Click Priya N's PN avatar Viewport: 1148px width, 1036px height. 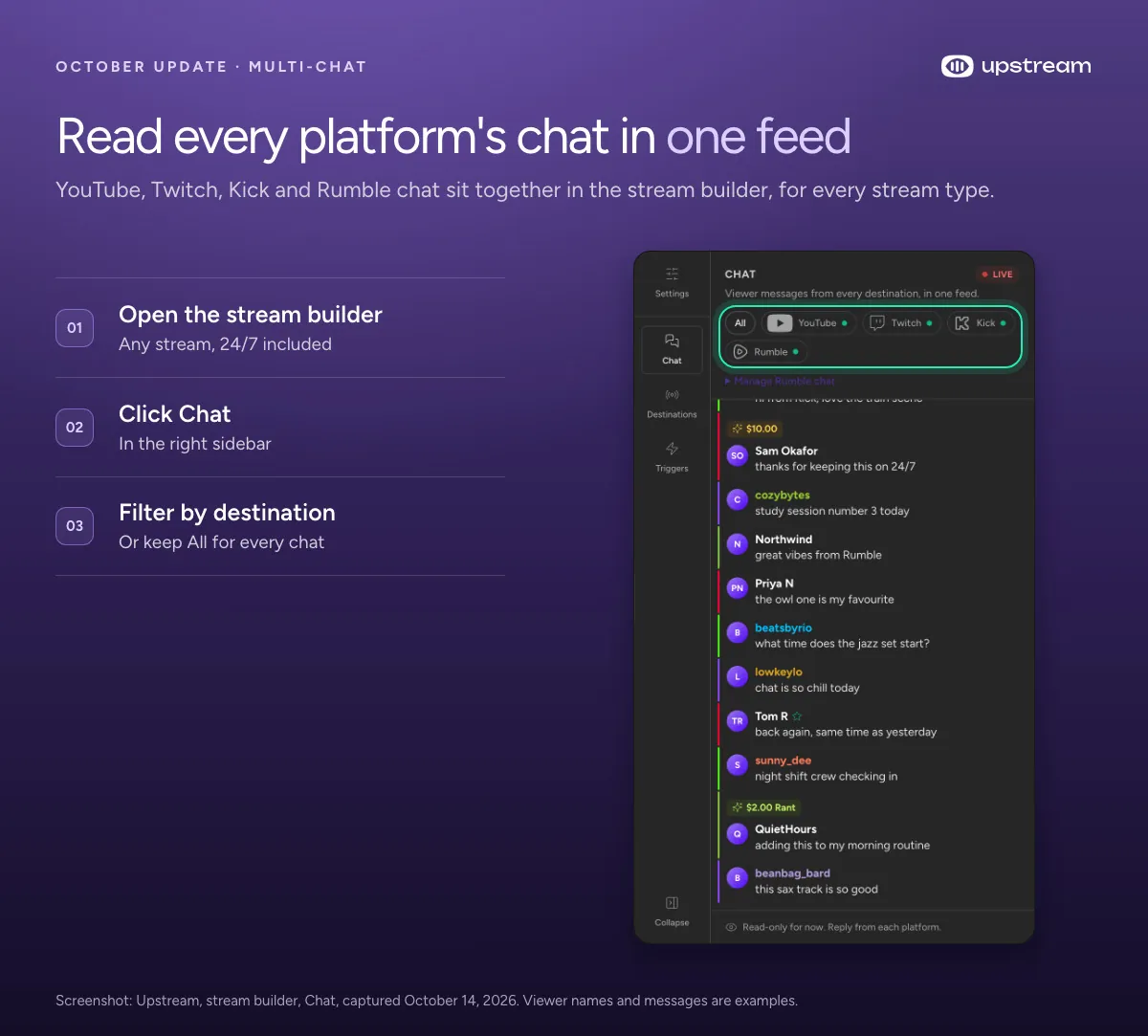point(737,588)
